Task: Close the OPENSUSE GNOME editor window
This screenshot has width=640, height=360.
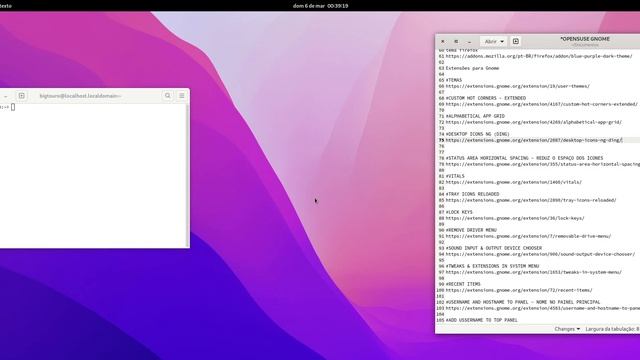Action: 443,41
